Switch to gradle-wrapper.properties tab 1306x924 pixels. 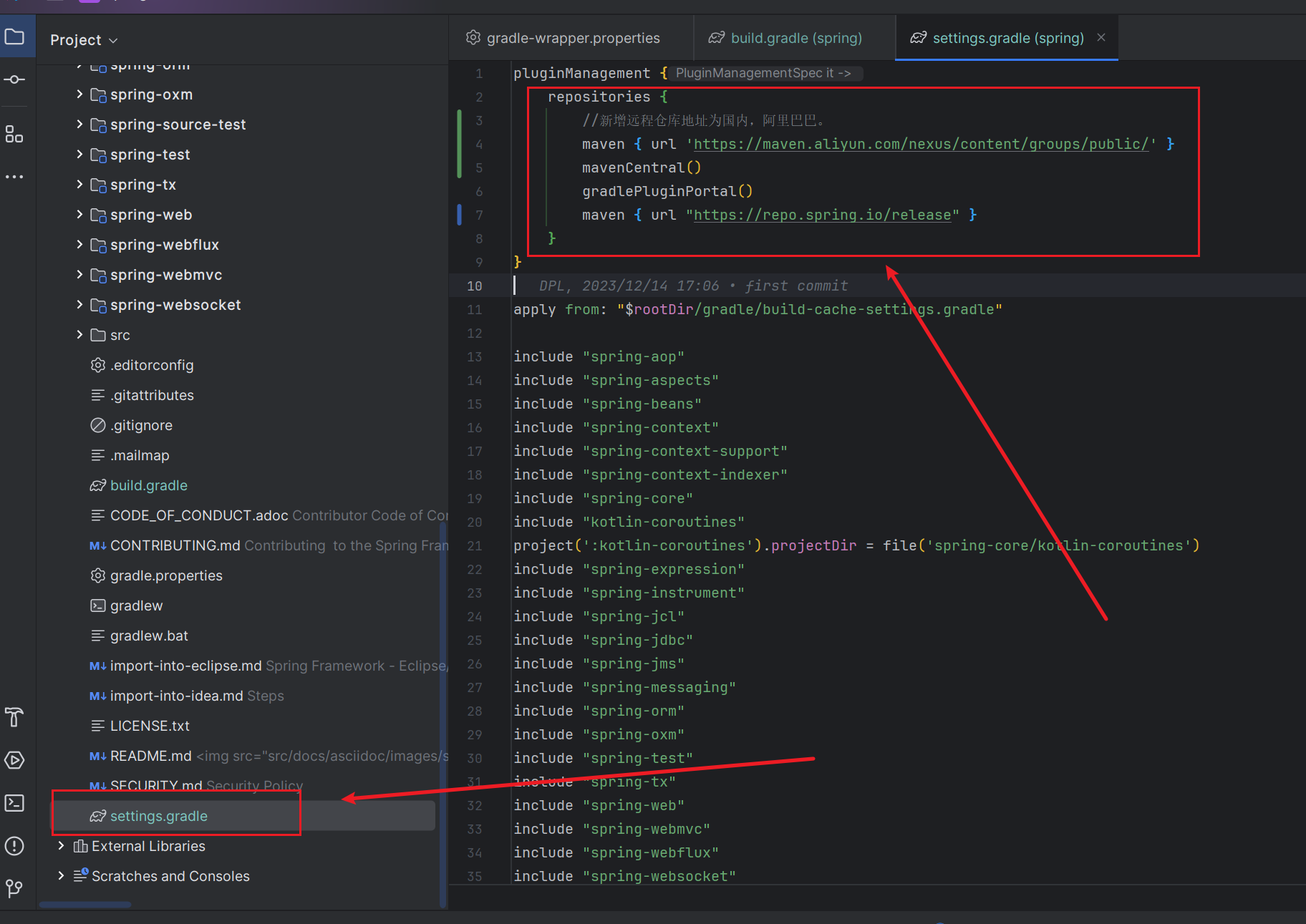(571, 38)
